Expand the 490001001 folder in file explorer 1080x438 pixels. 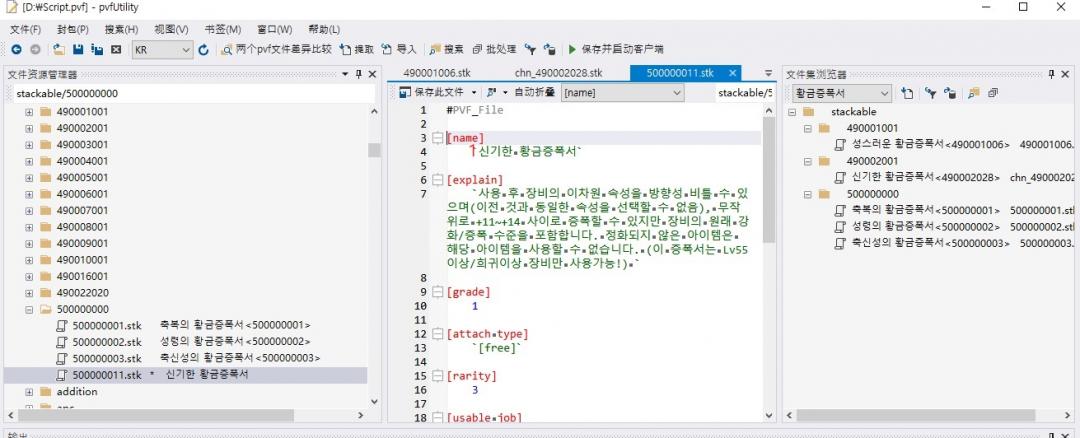point(29,112)
